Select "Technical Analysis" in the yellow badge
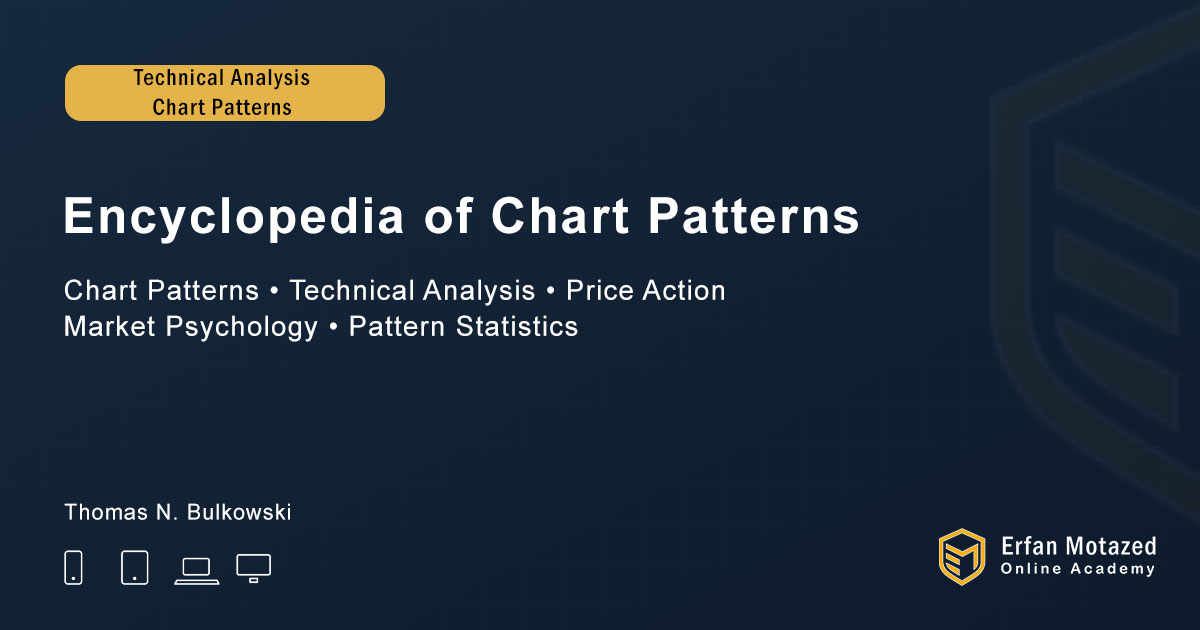This screenshot has width=1200, height=630. tap(222, 78)
